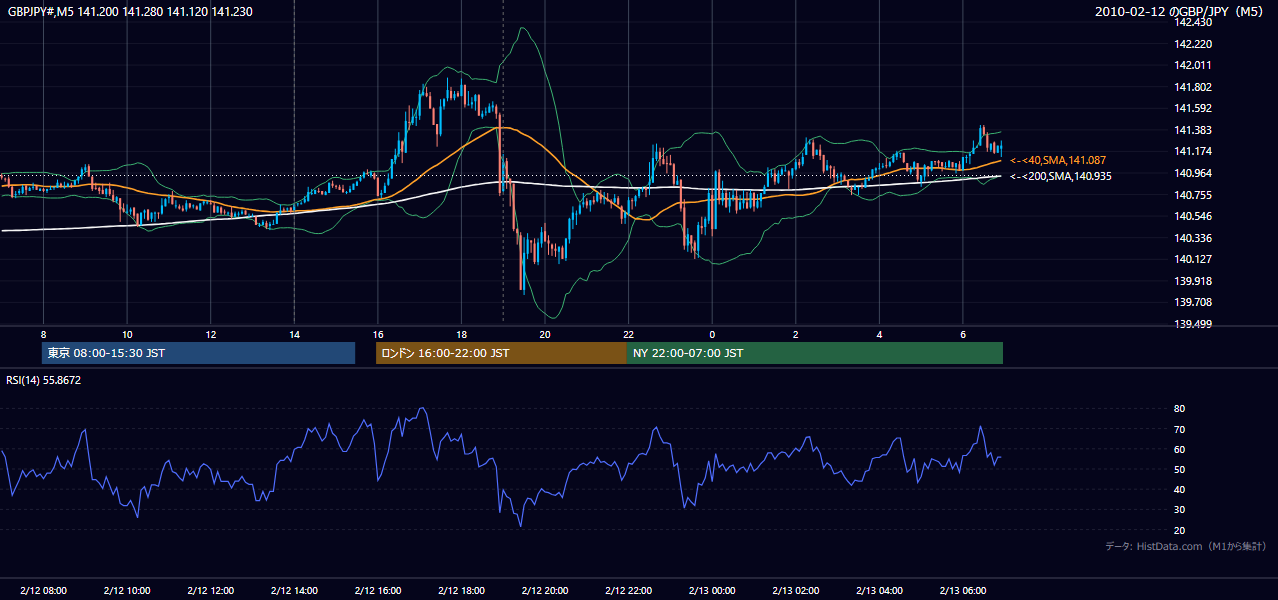Image resolution: width=1278 pixels, height=600 pixels.
Task: Select the London 16:00-22:00 JST session bar
Action: coord(501,353)
